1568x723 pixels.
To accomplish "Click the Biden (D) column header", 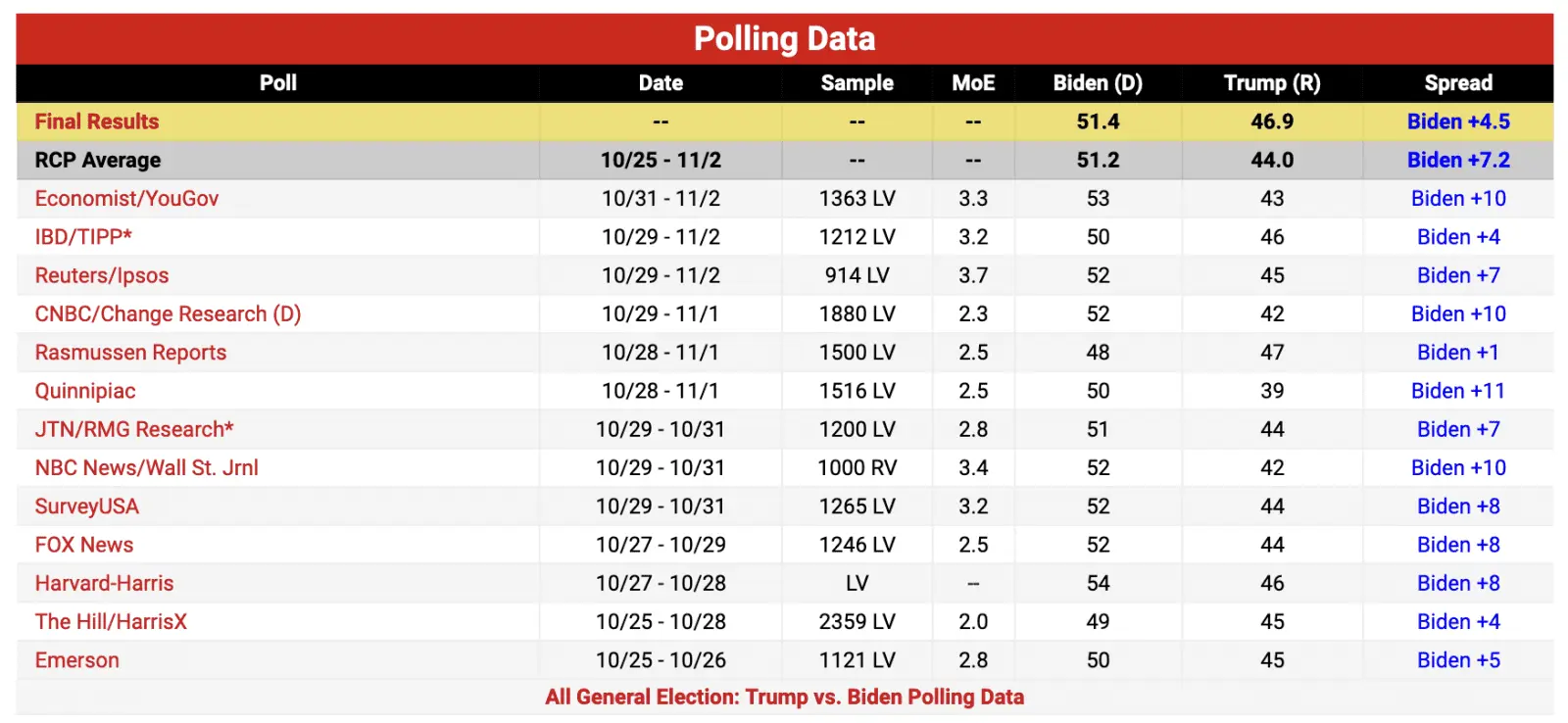I will 1098,83.
